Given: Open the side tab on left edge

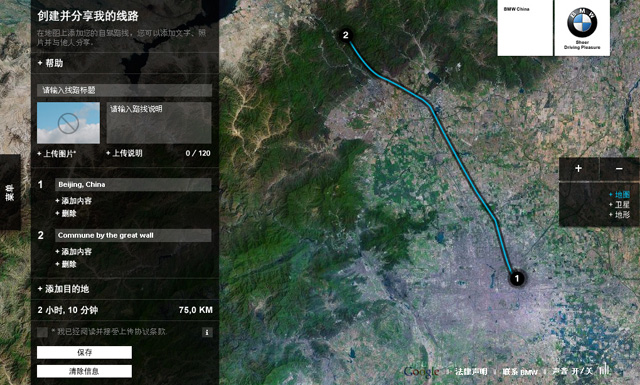Looking at the screenshot, I should coord(10,192).
